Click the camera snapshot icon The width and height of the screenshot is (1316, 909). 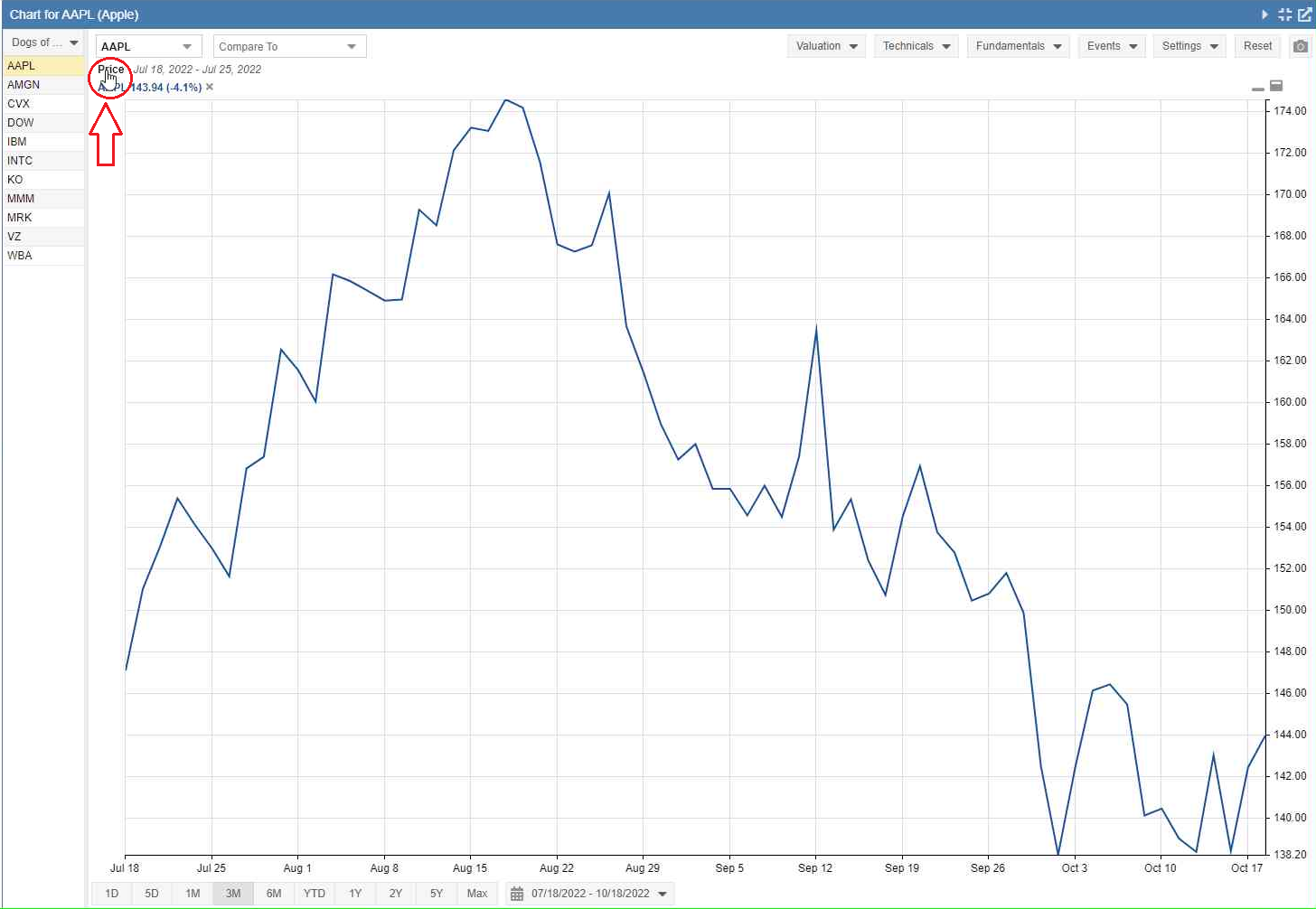[x=1301, y=46]
